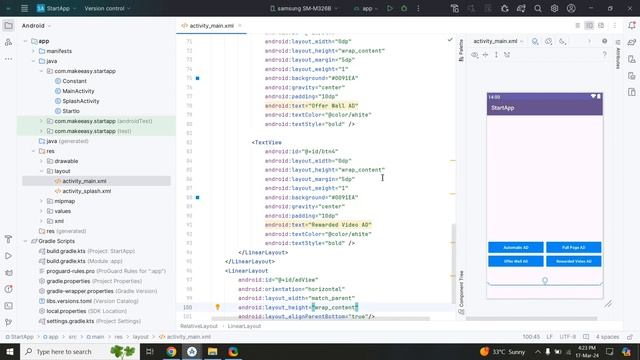Toggle night mode in preview toolbar
Screen dimensions: 640x360
click(x=562, y=41)
